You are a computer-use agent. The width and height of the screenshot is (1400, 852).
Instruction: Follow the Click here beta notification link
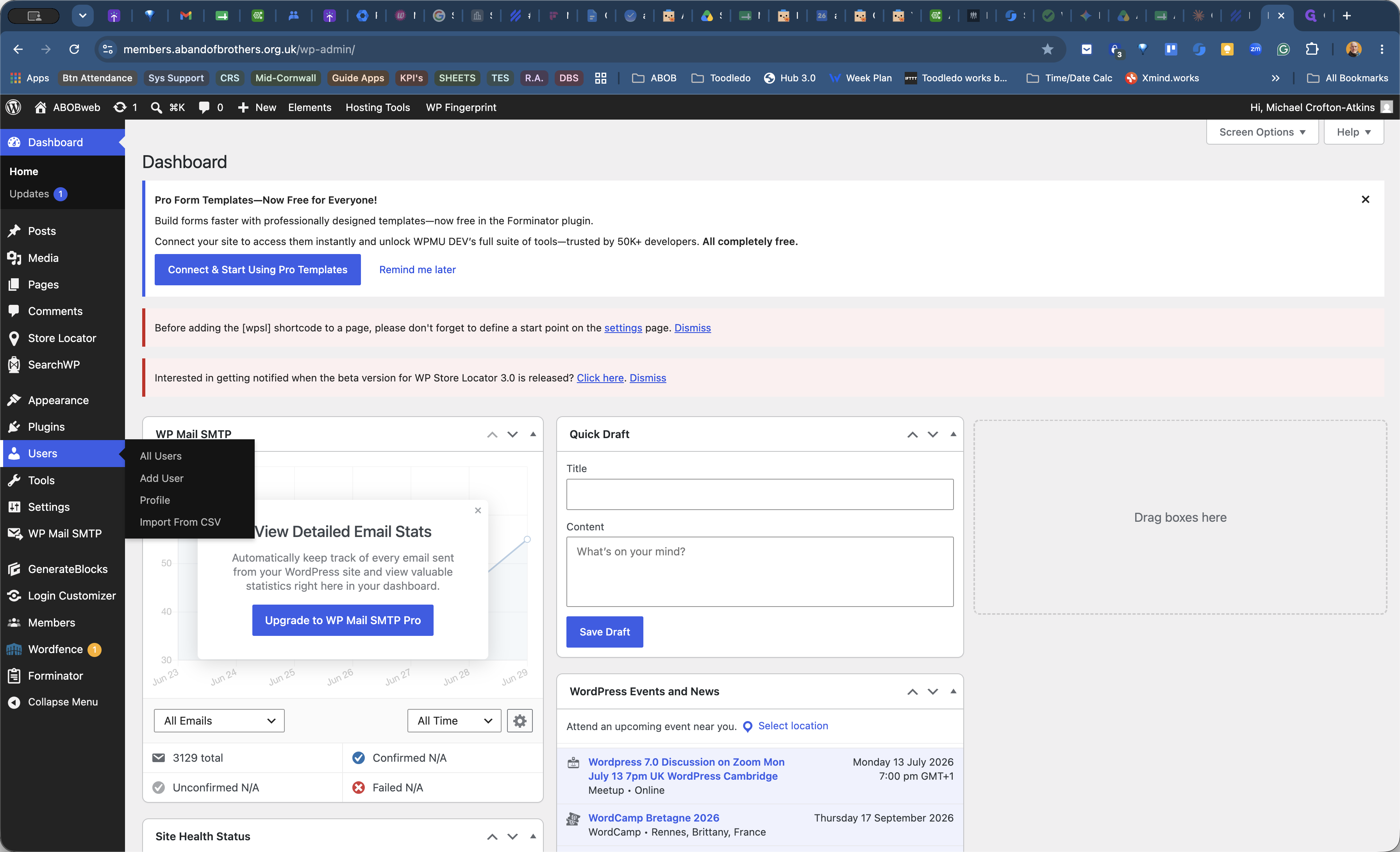pos(600,378)
